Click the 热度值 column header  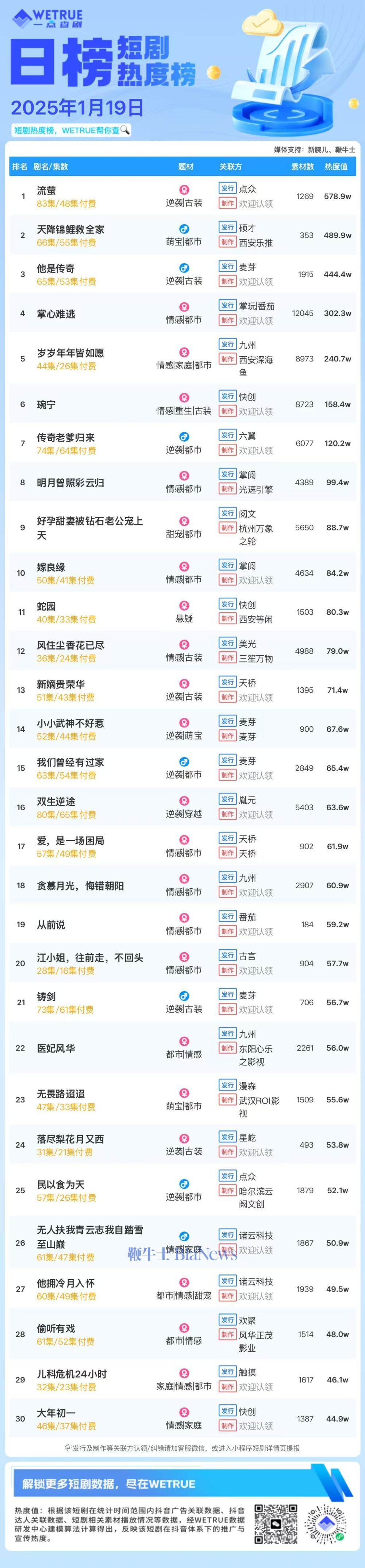coord(336,166)
